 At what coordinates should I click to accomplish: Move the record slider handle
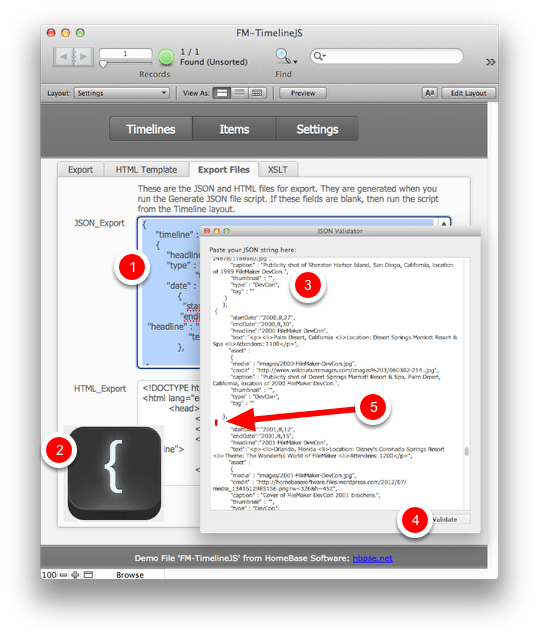coord(103,64)
